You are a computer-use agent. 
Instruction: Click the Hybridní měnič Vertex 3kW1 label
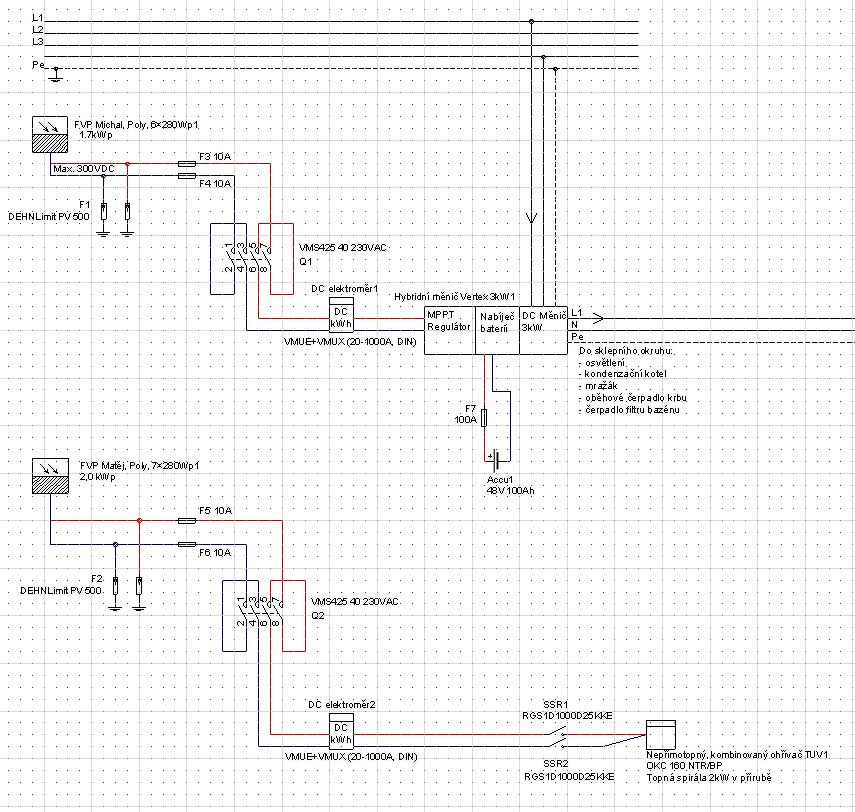454,297
